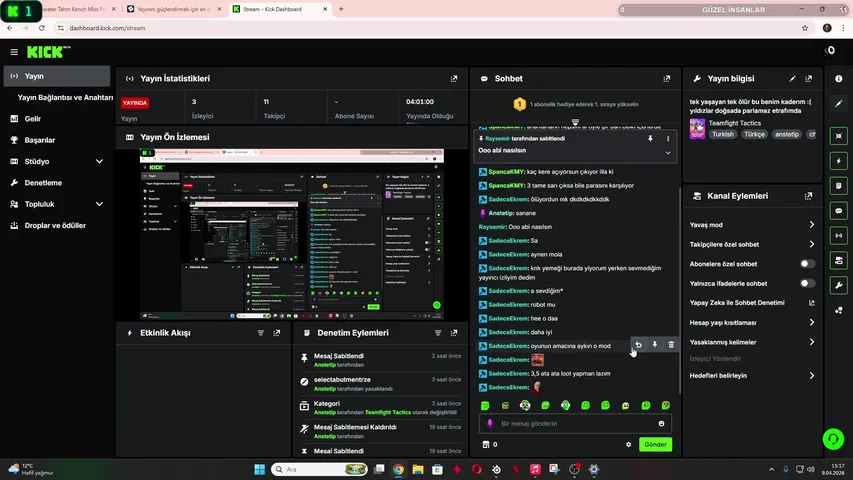Screen dimensions: 853x480
Task: Click the stream preview thumbnail
Action: (x=292, y=234)
